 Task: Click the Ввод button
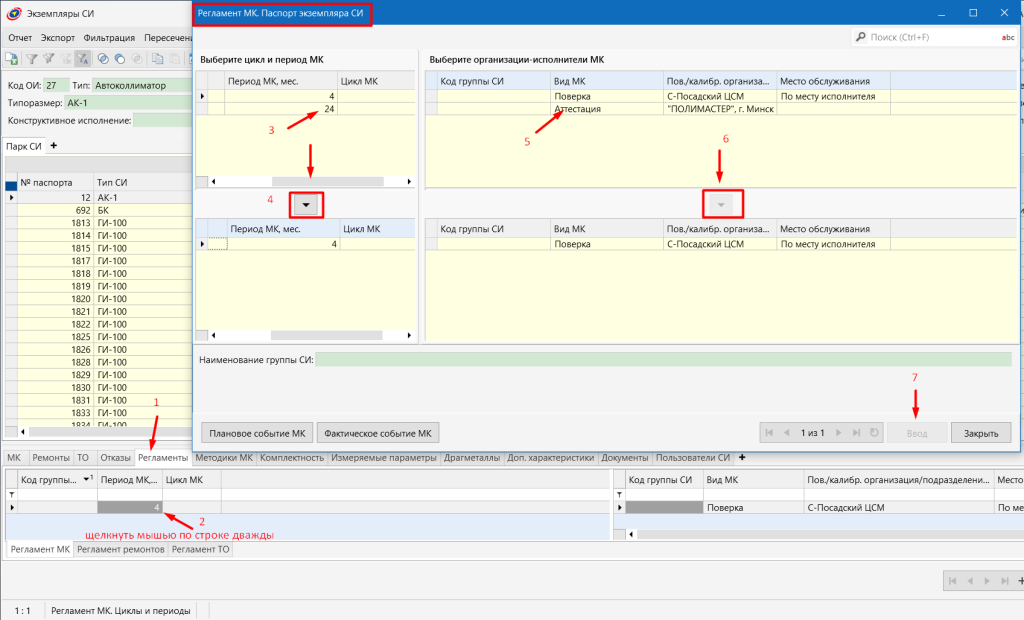click(917, 433)
